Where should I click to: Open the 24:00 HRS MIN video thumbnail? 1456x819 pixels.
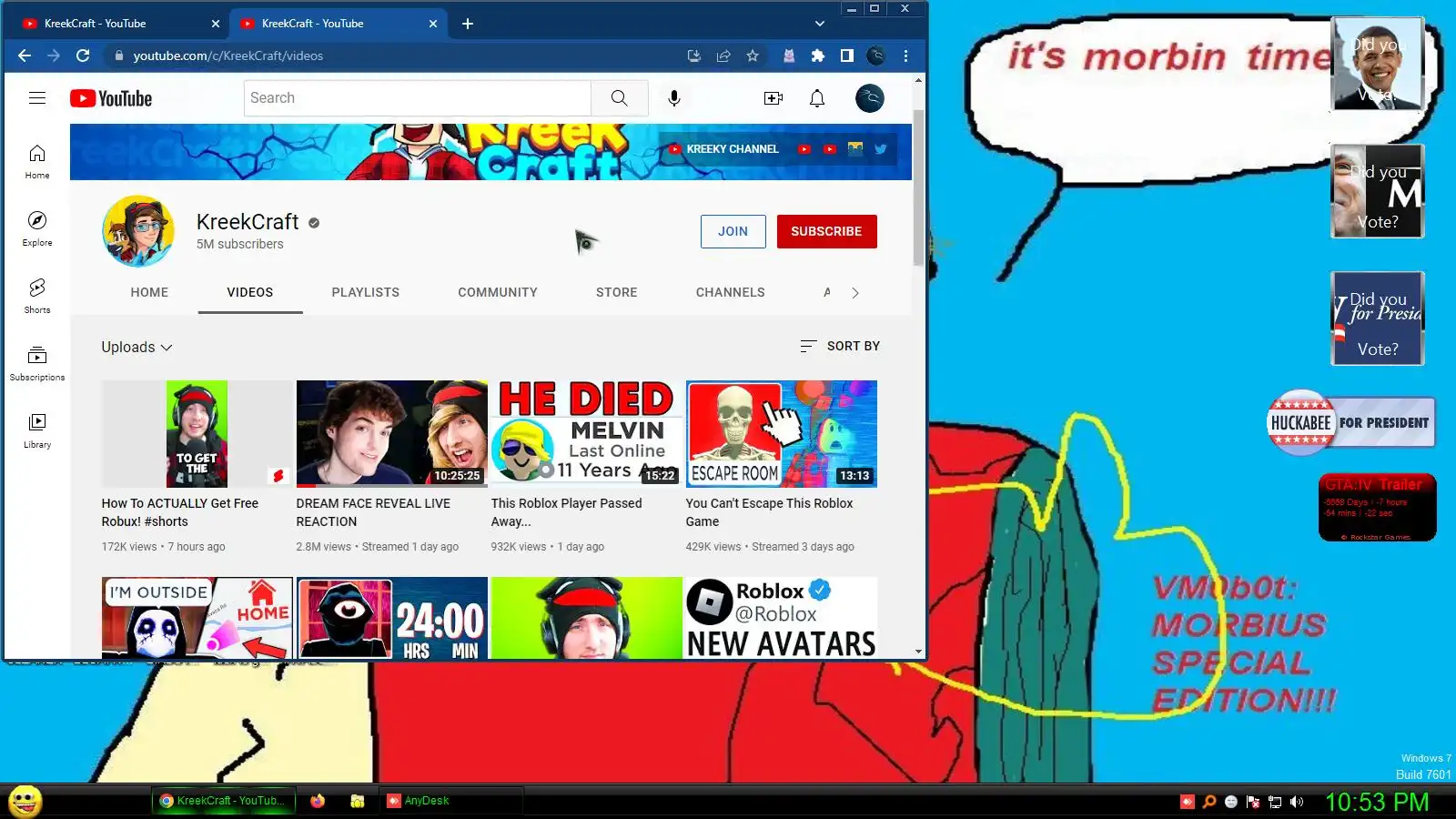click(x=392, y=618)
